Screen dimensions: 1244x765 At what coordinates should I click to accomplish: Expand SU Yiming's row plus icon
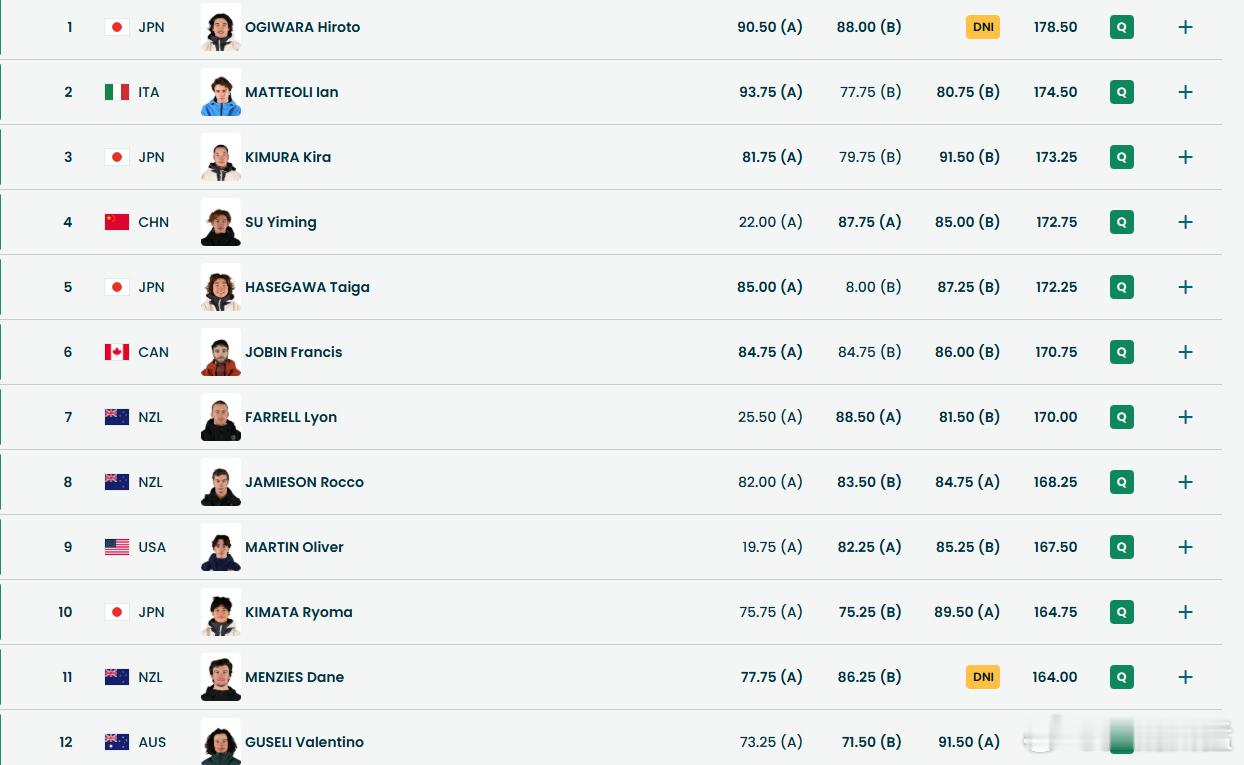(x=1185, y=222)
